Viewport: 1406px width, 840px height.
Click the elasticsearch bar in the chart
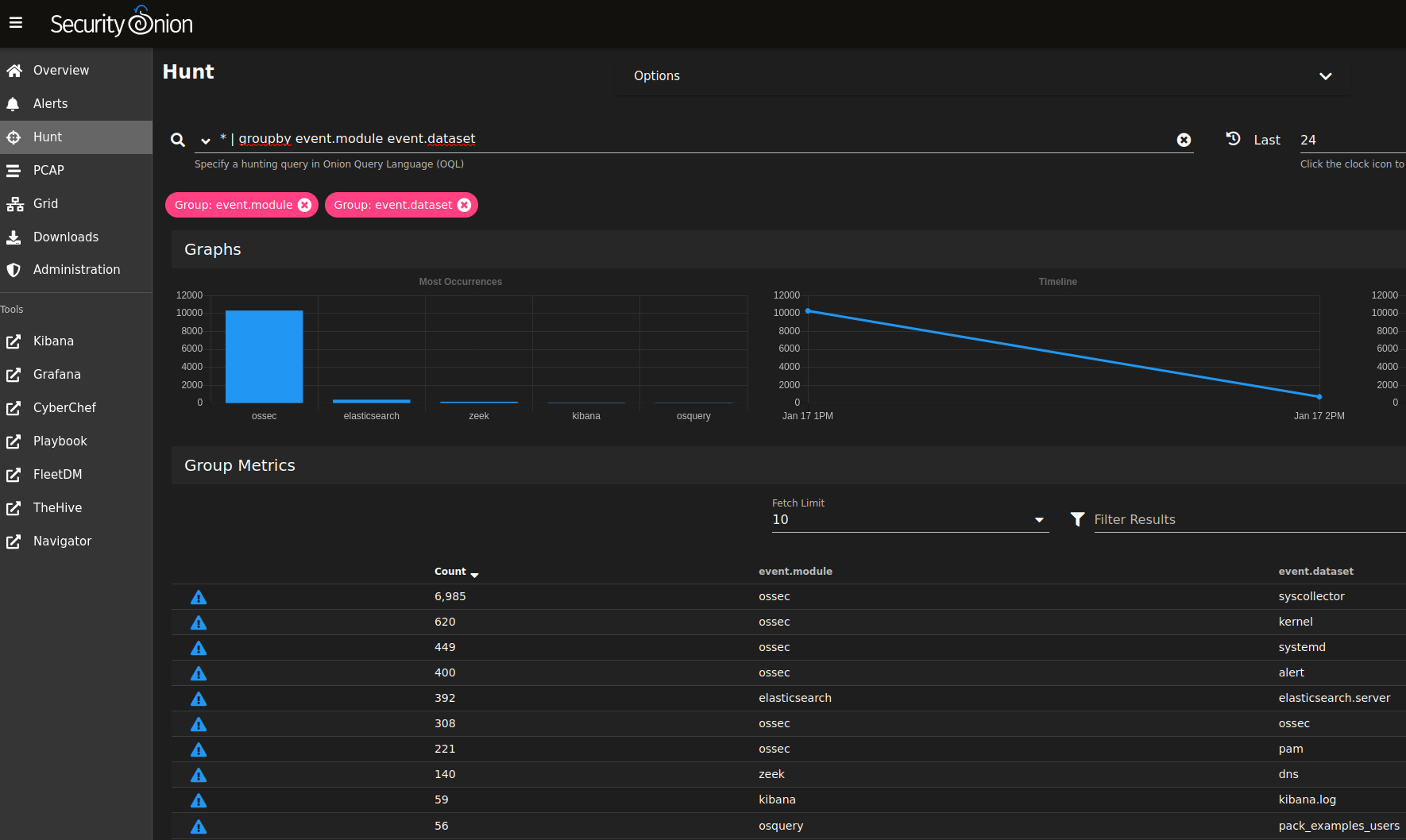[x=372, y=401]
